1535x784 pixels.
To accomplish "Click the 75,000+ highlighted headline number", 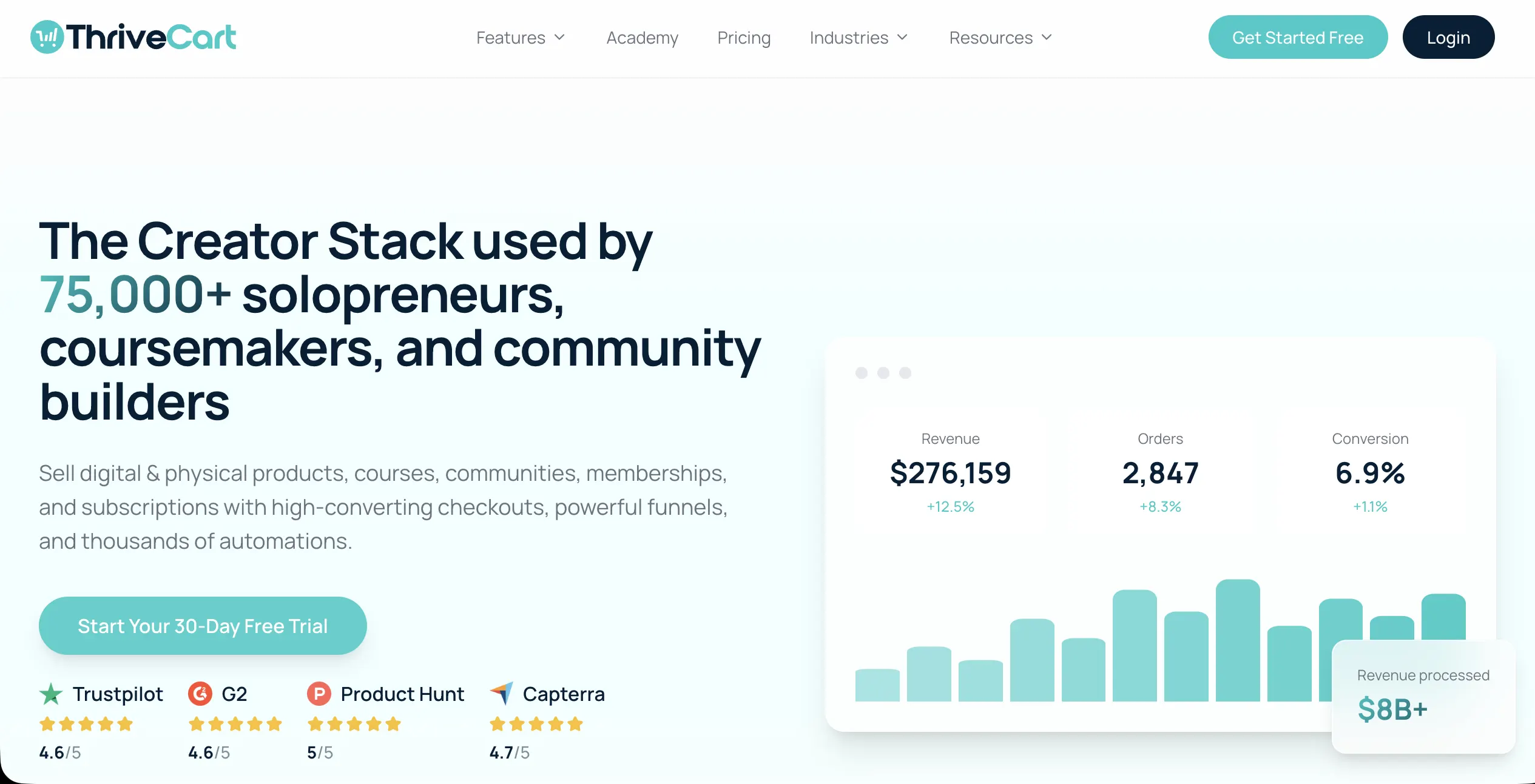I will (x=135, y=295).
